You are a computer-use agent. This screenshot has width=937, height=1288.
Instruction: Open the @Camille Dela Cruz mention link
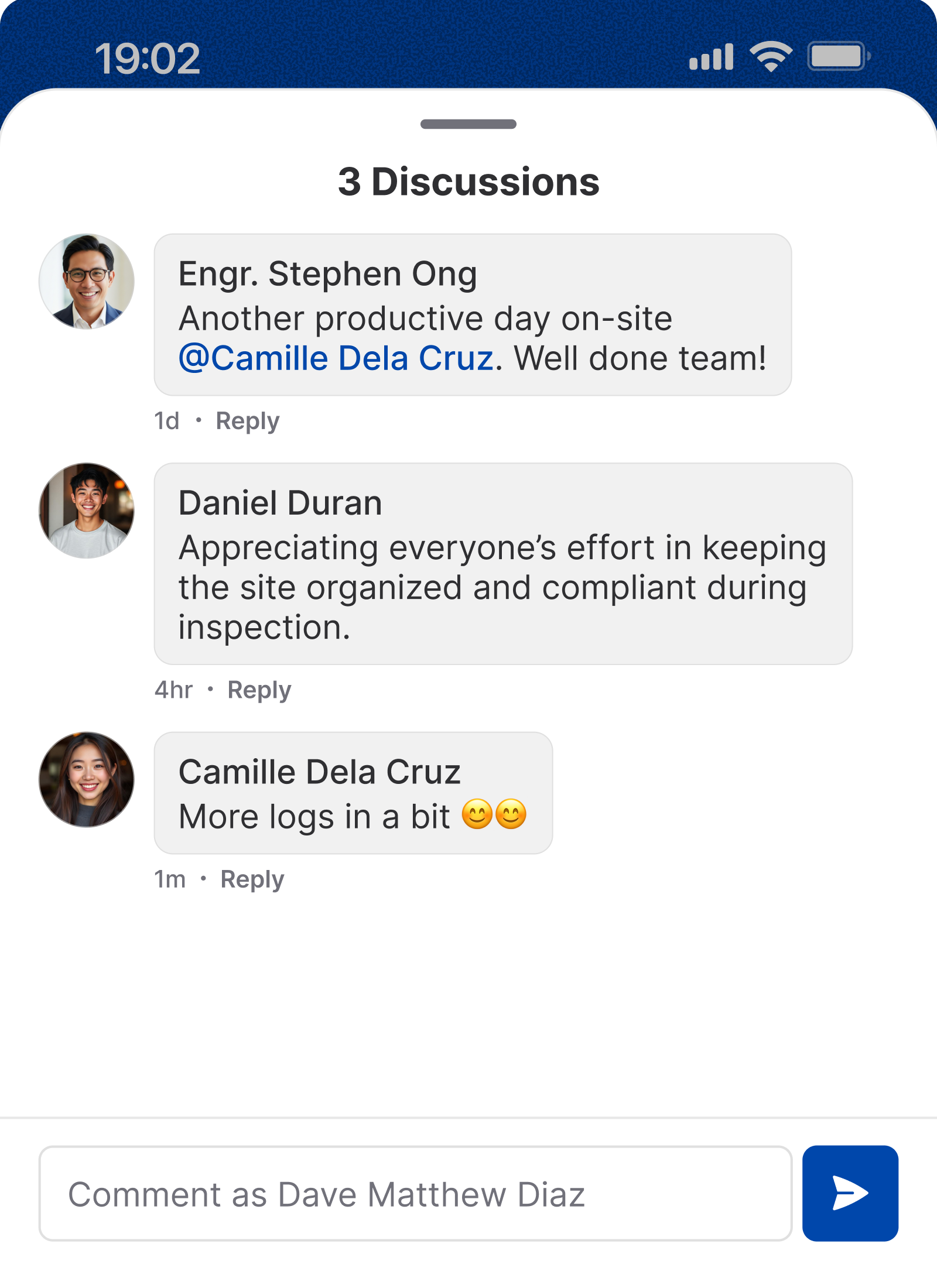[x=336, y=358]
